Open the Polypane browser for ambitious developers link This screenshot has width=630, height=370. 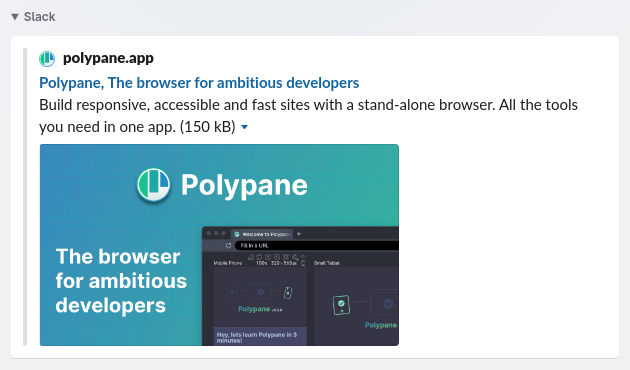(199, 83)
